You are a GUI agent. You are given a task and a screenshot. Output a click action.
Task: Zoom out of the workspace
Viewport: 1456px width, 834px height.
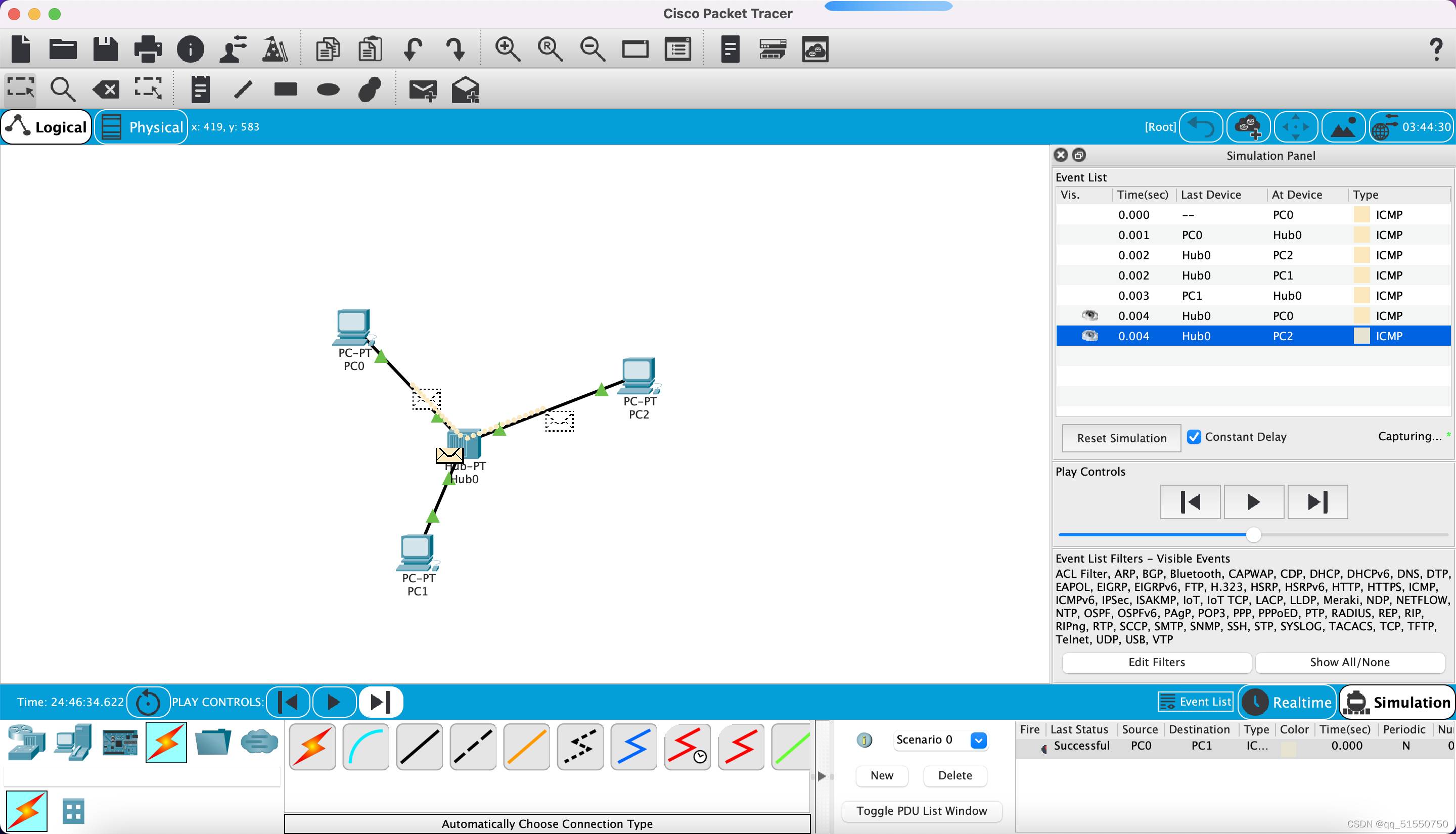592,49
